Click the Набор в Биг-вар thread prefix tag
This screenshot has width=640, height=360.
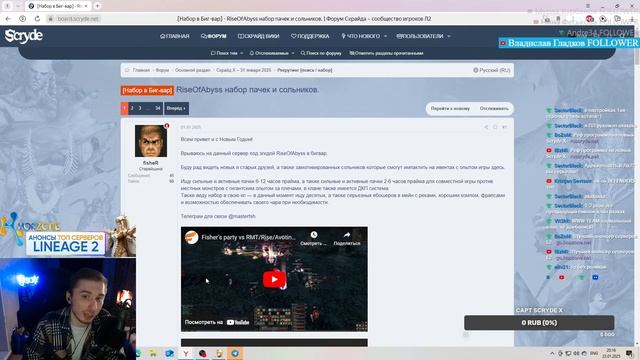147,90
